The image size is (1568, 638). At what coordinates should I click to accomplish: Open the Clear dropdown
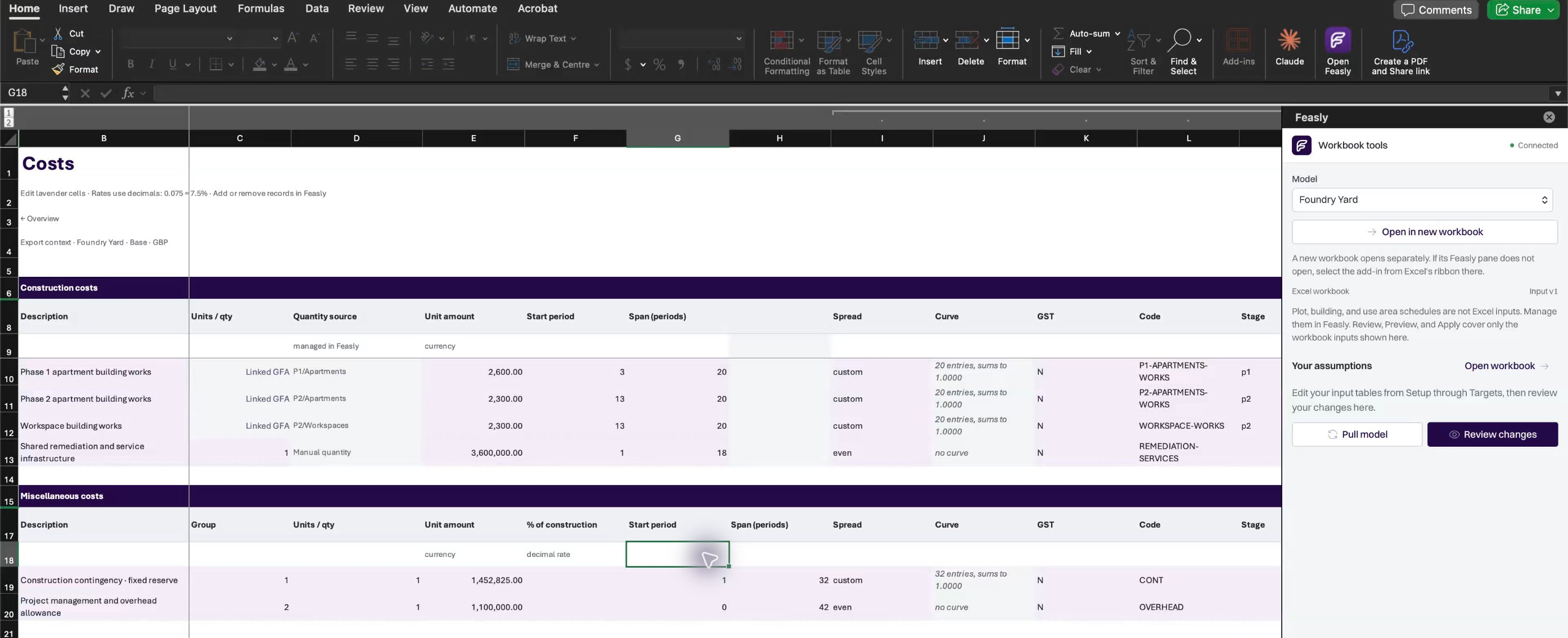pyautogui.click(x=1099, y=70)
